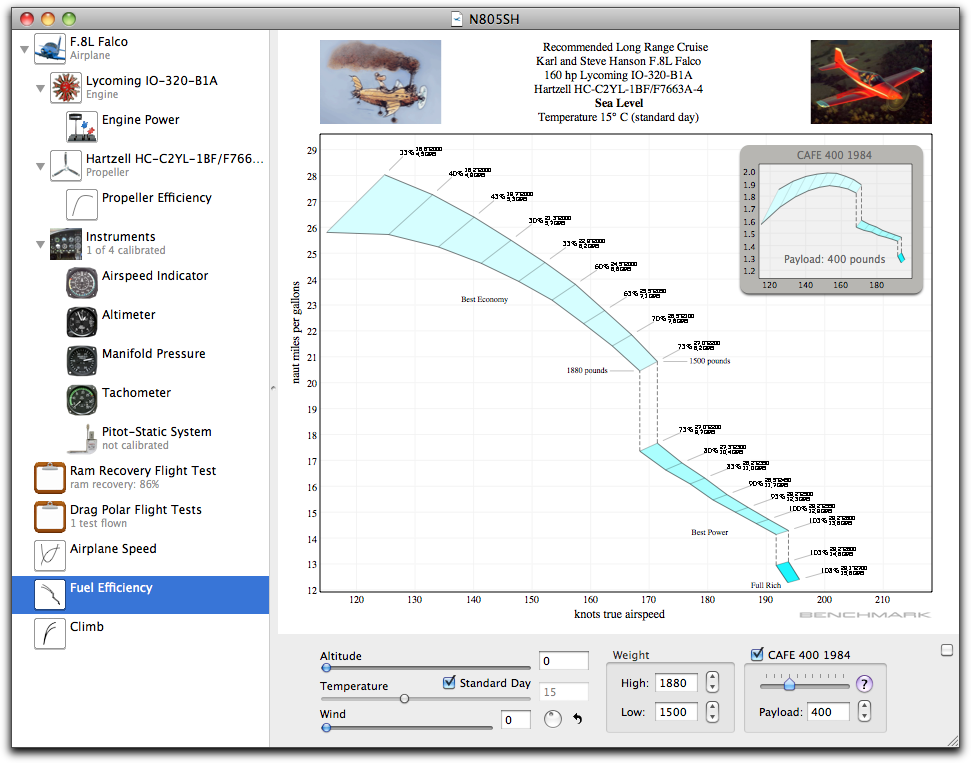
Task: Open the Engine Power icon
Action: (82, 126)
